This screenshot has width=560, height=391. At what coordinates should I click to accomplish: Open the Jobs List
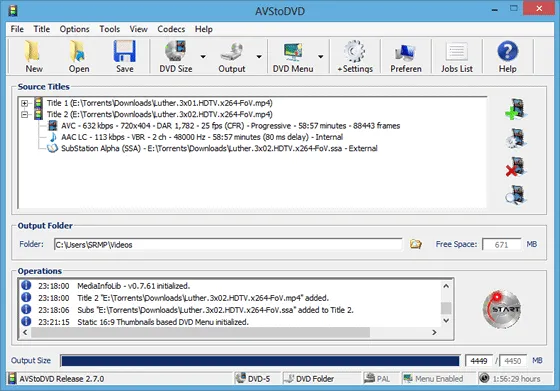456,56
